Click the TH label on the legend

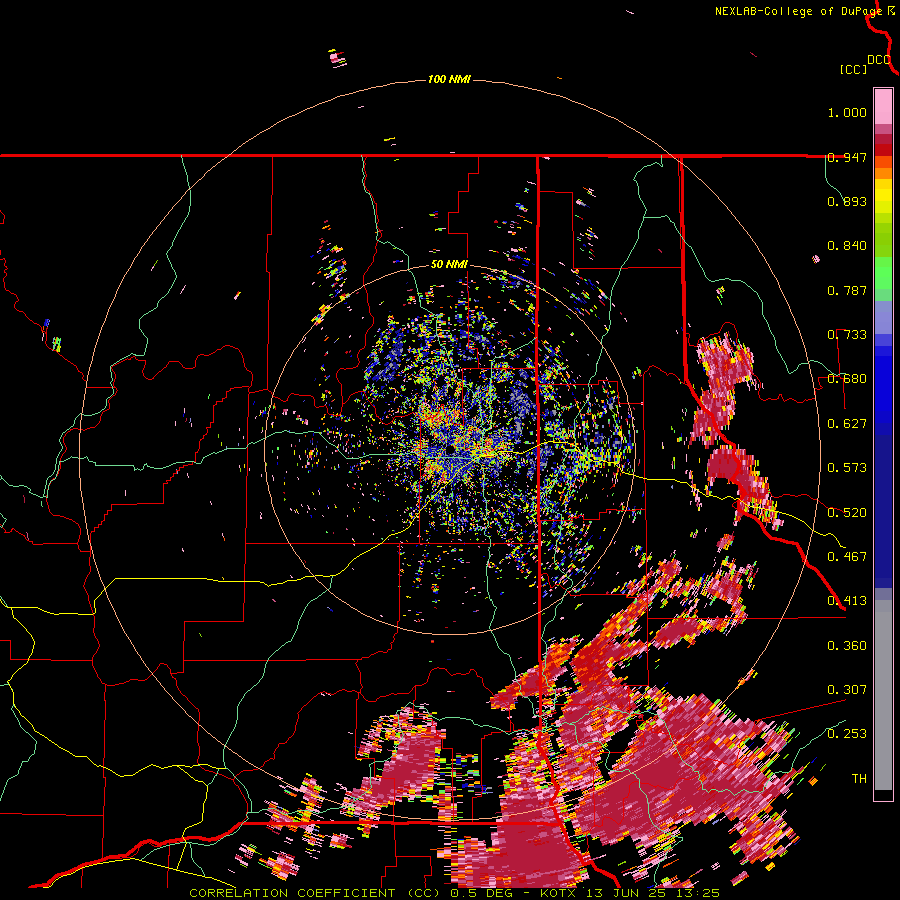[x=859, y=779]
